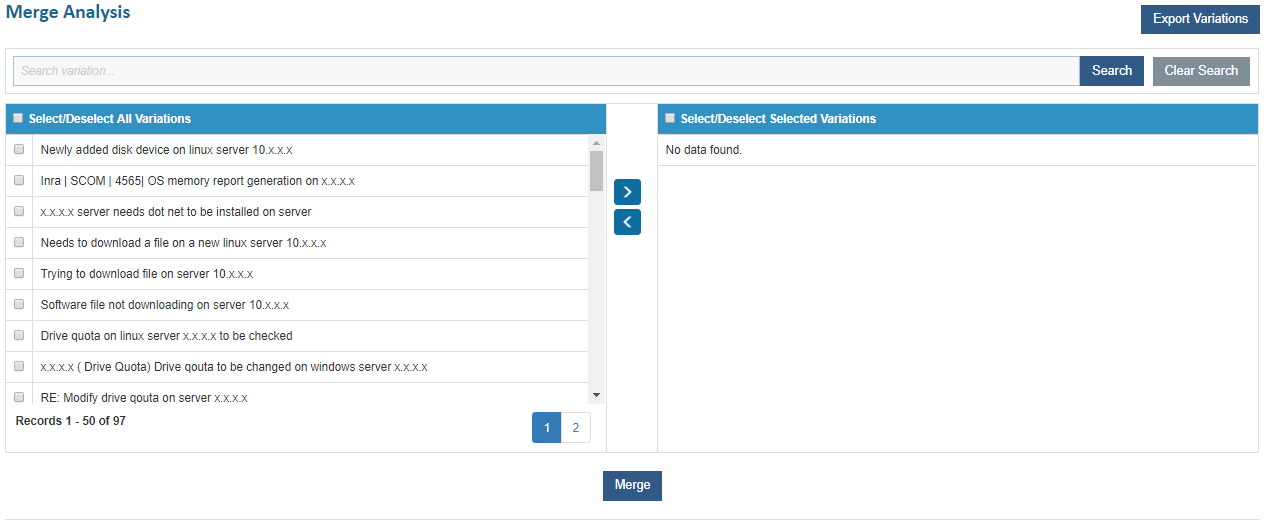Select page 1 of records

point(546,428)
